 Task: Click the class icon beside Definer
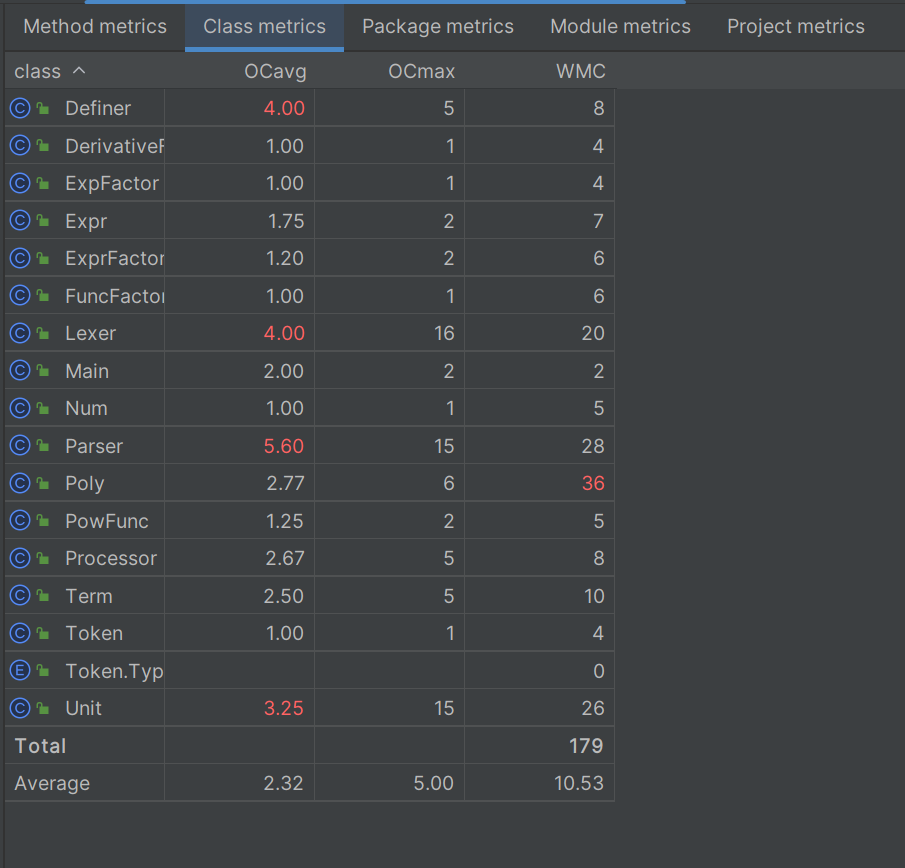(20, 108)
